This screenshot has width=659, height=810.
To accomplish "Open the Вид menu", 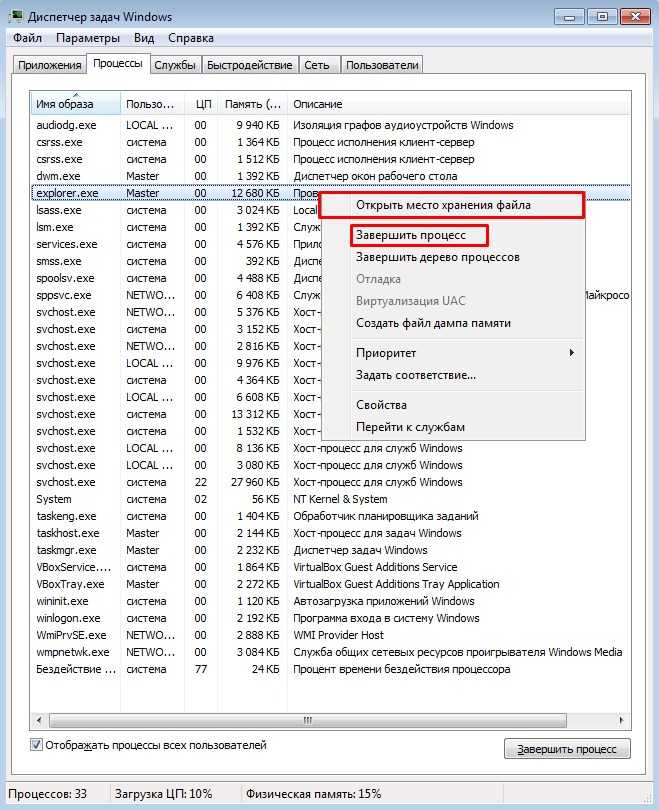I will click(x=144, y=38).
